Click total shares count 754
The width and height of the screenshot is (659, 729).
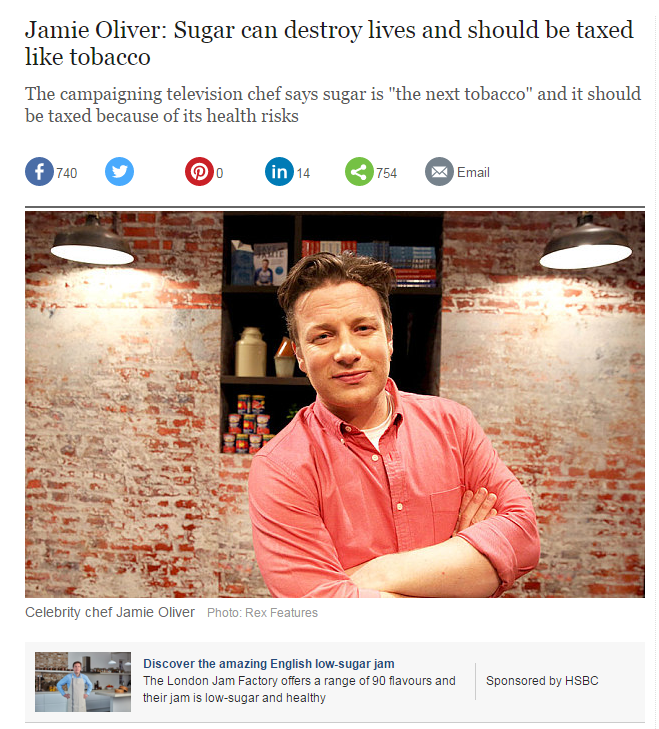tap(386, 173)
